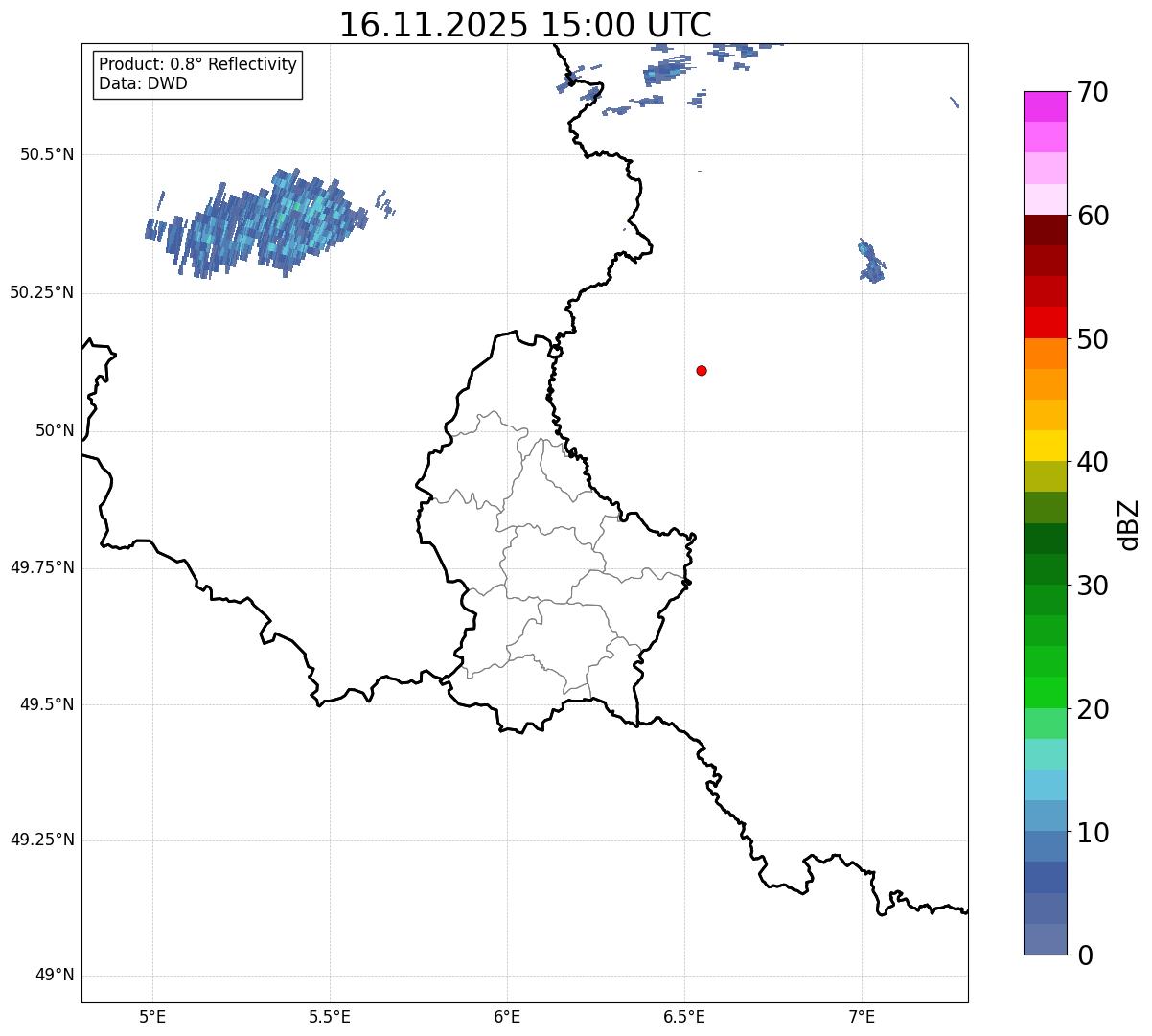Click the '5°E' longitude label

click(152, 1016)
